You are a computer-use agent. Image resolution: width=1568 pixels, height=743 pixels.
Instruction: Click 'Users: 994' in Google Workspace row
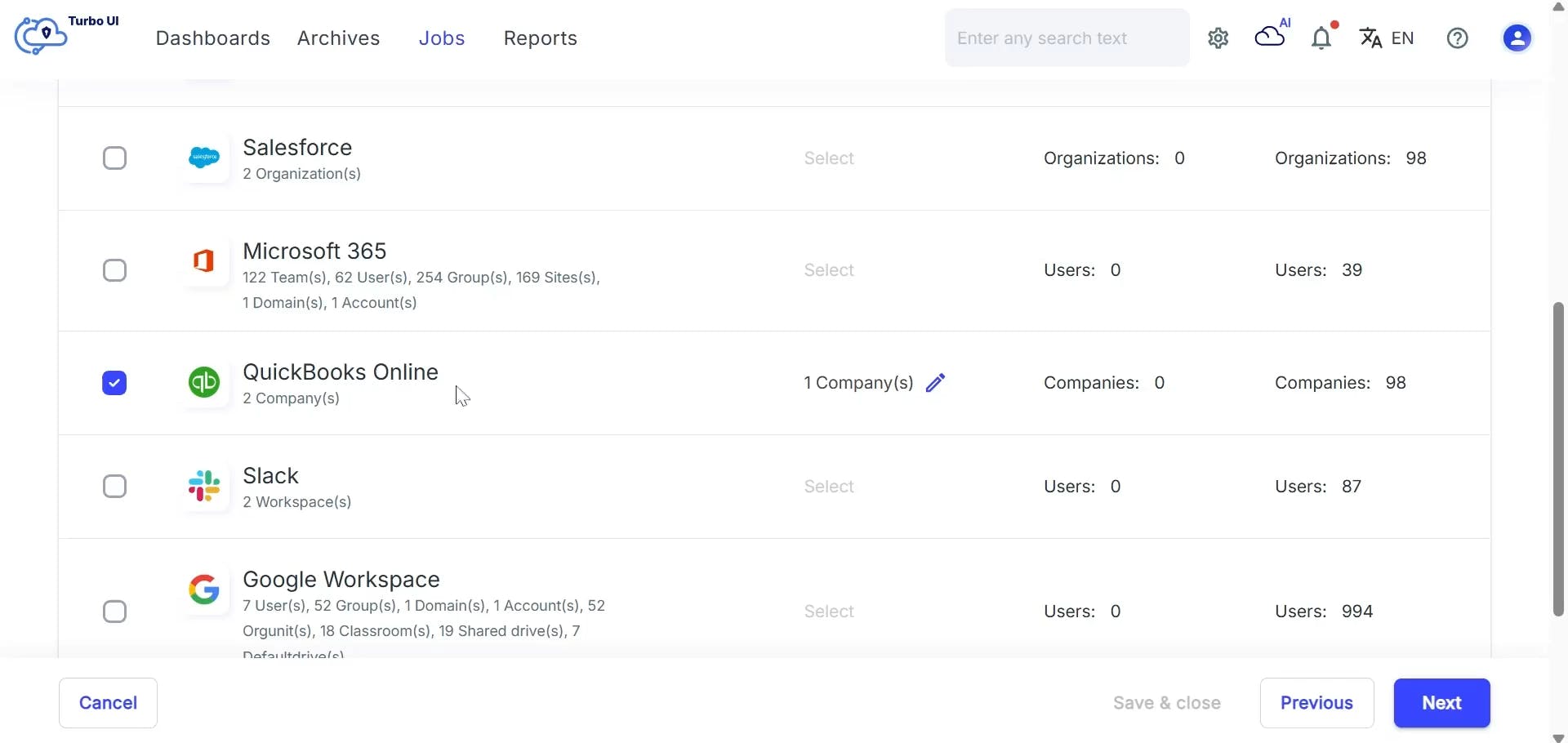click(x=1324, y=612)
